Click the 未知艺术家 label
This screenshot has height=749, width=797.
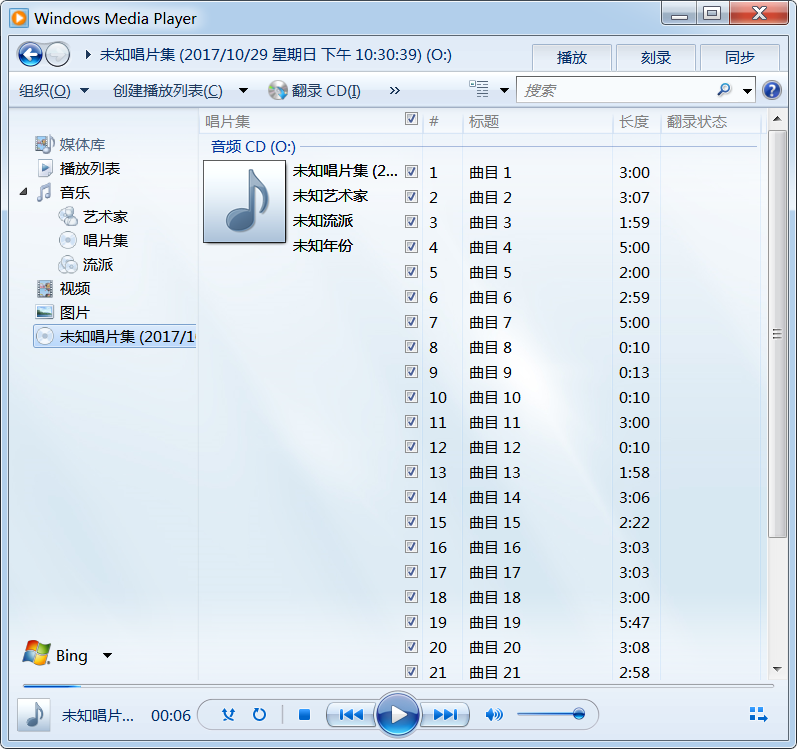point(330,196)
